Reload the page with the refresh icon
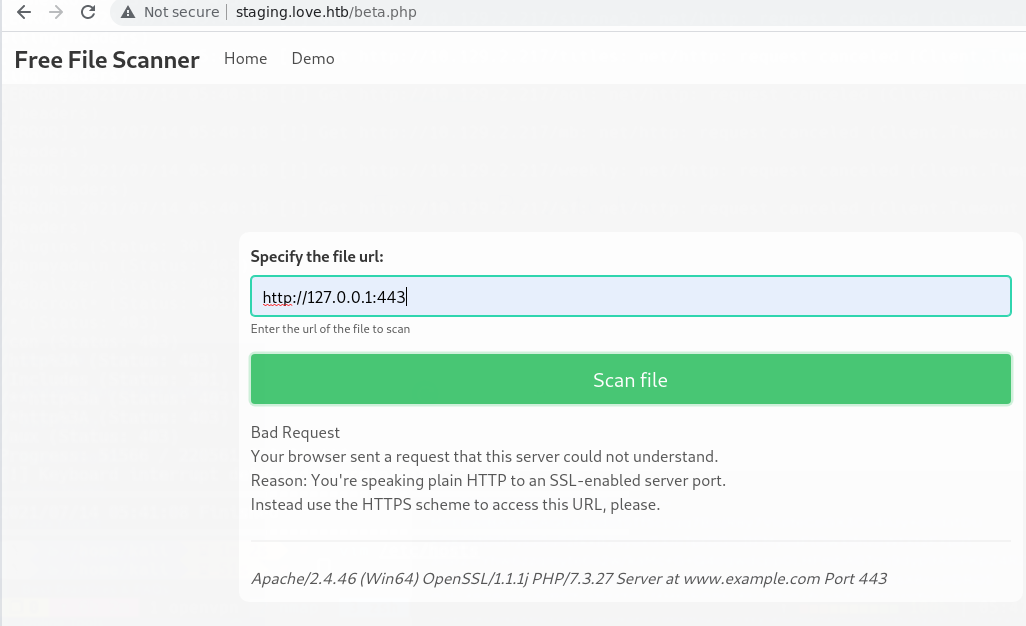1026x626 pixels. coord(88,12)
